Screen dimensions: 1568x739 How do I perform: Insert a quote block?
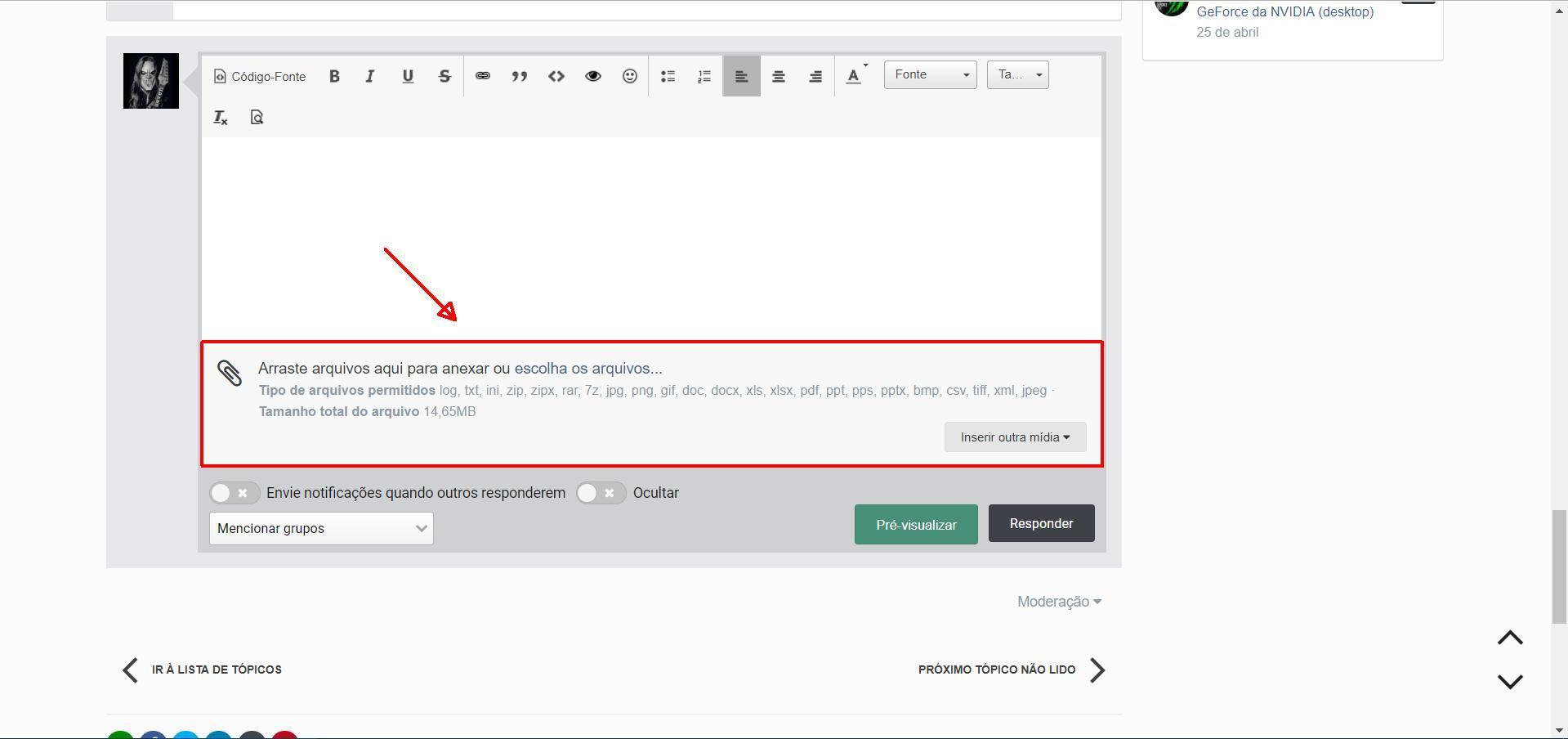point(519,76)
